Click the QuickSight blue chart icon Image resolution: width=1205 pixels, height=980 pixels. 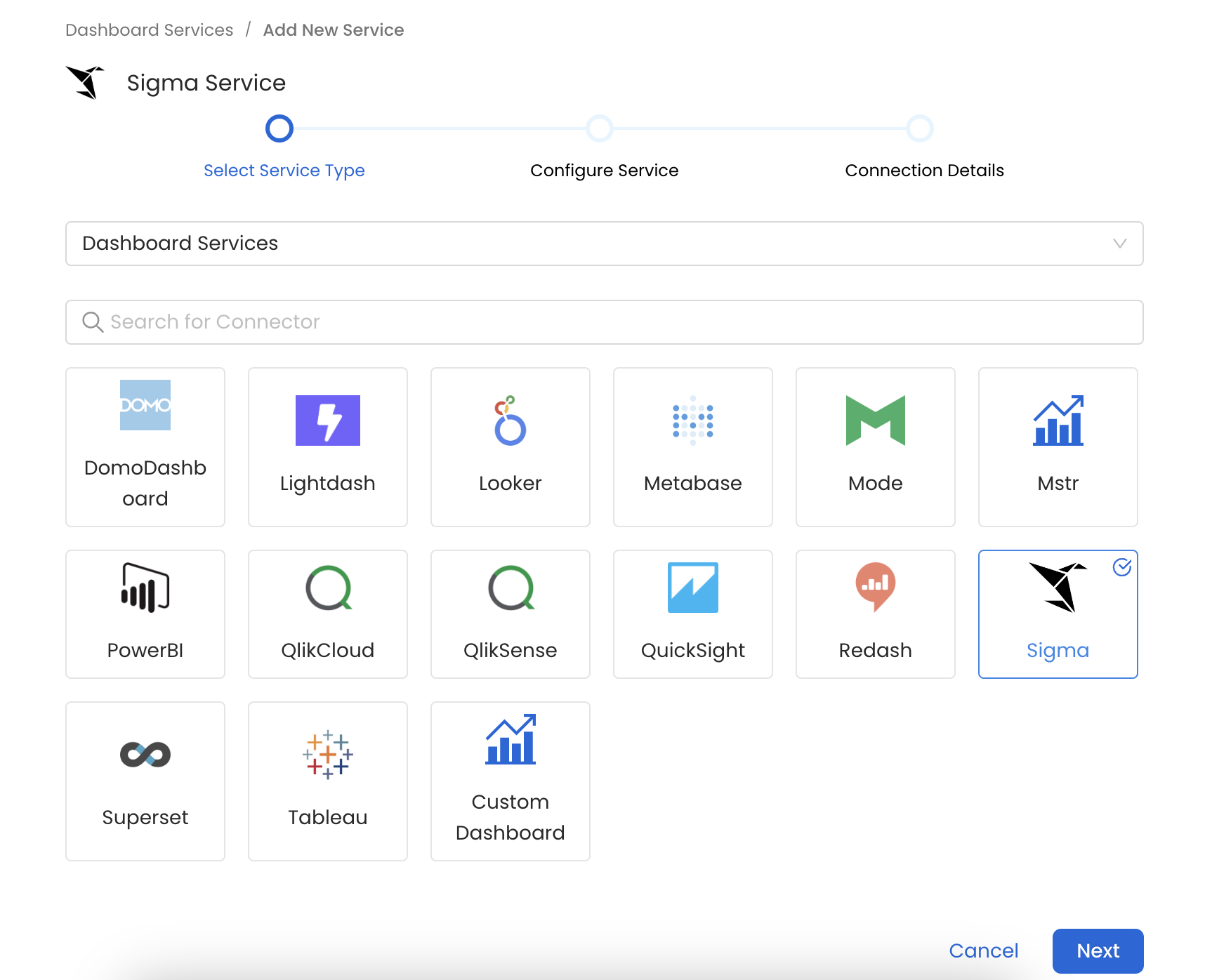coord(692,588)
